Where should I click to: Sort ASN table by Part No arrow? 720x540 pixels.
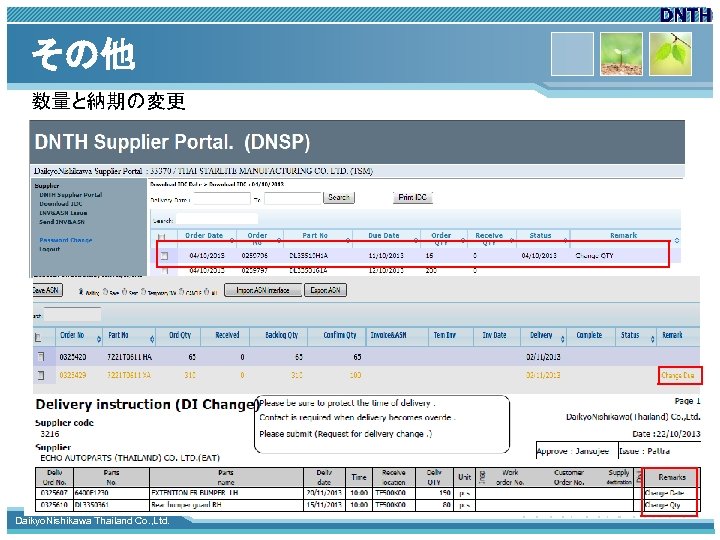152,339
